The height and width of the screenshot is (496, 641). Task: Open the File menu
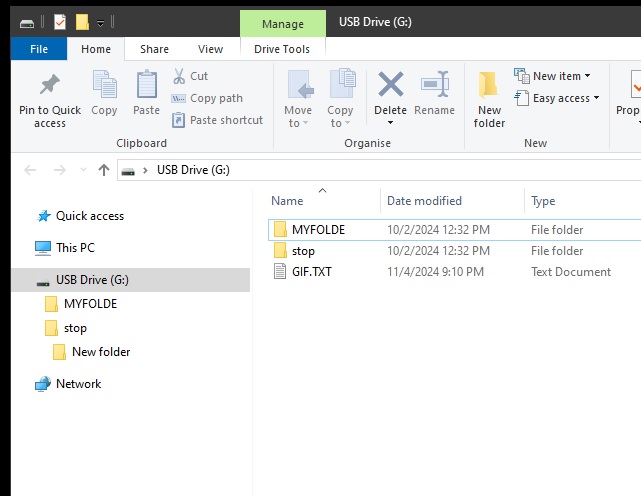39,49
